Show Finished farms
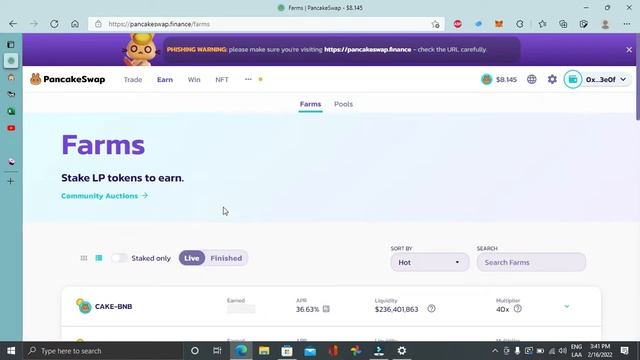640x360 pixels. (226, 258)
